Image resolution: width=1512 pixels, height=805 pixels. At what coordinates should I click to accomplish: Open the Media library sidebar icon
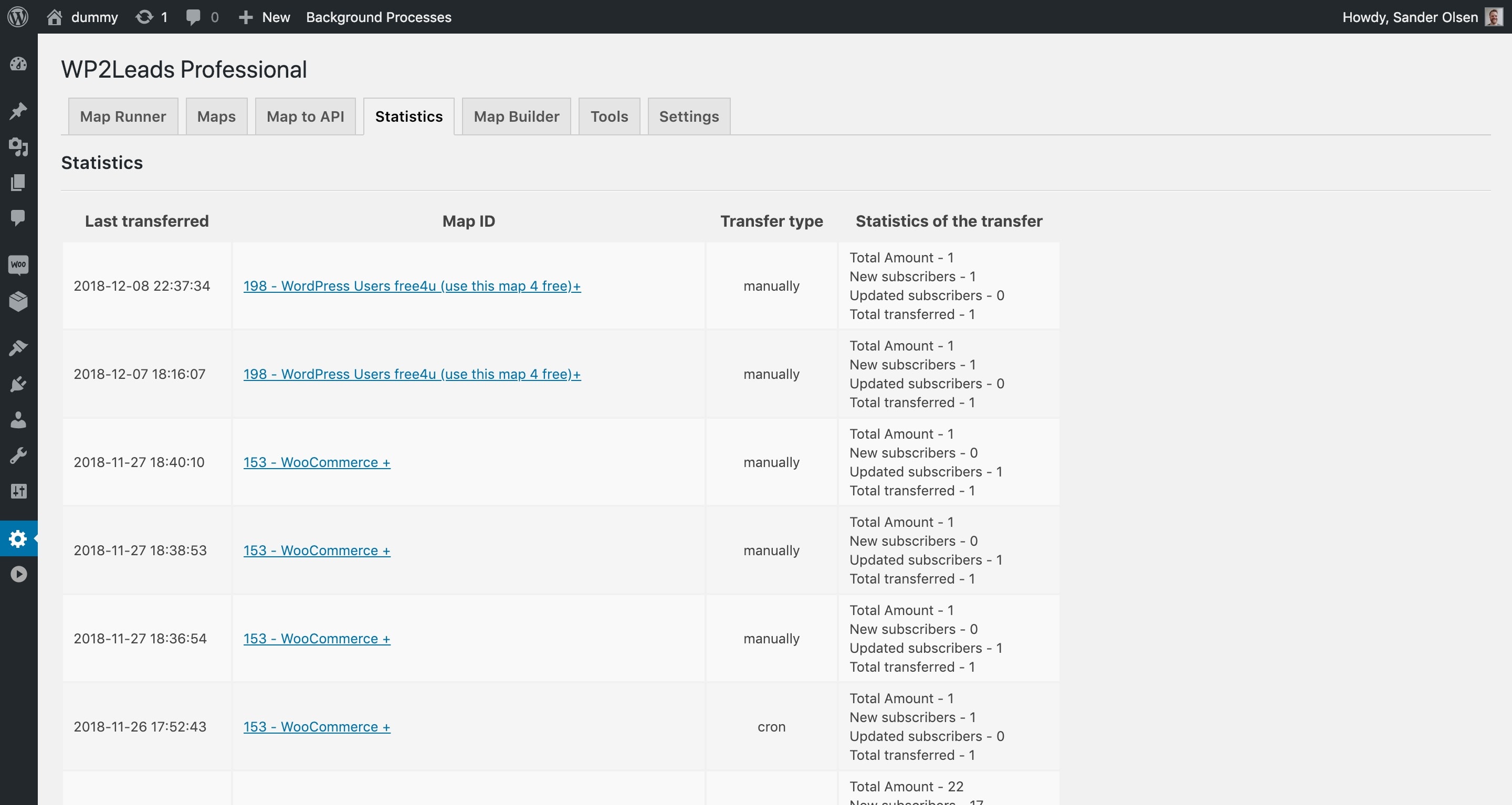pos(18,147)
